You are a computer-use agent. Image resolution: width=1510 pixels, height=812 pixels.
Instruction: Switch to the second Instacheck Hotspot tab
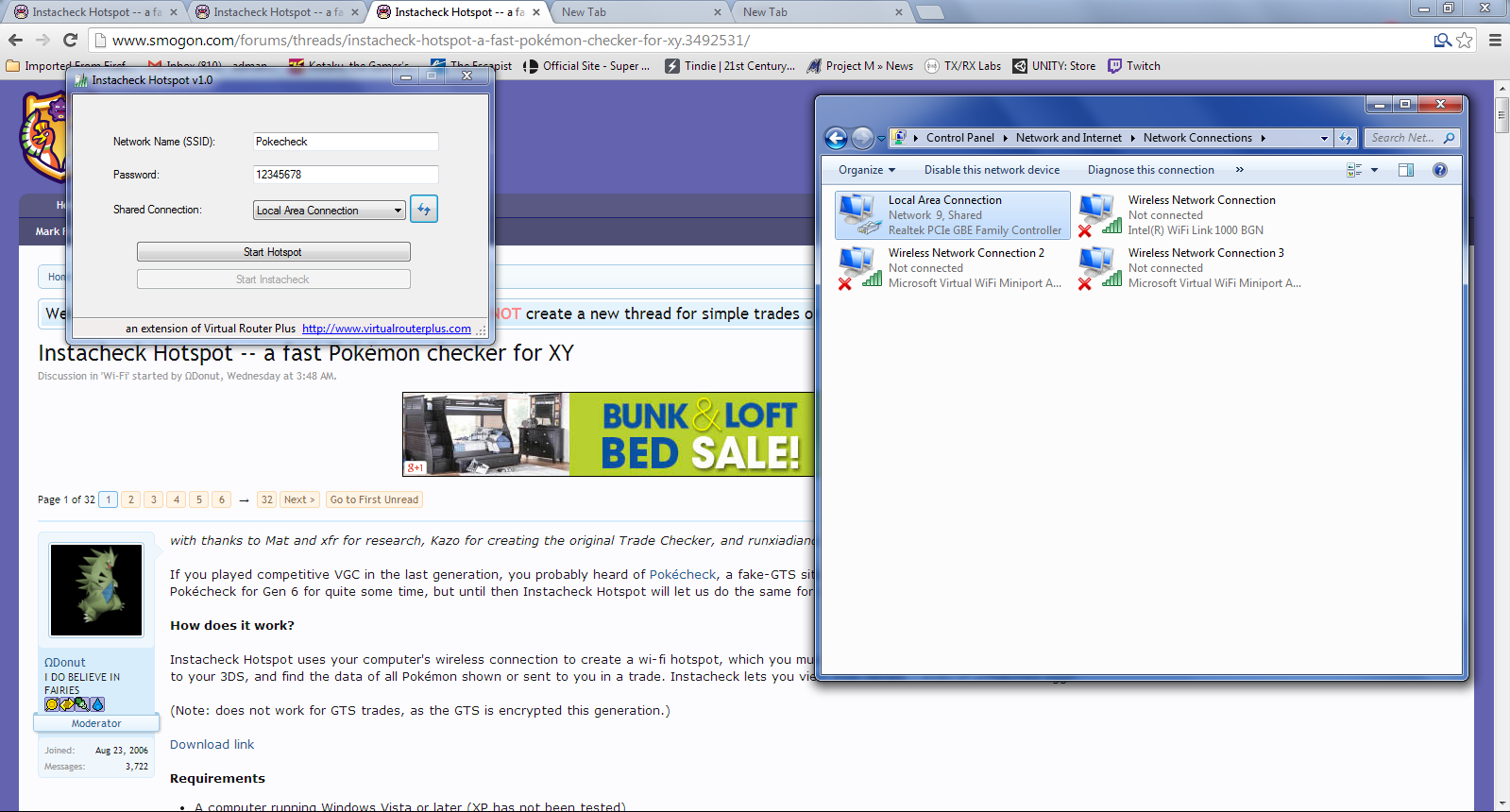pos(278,12)
